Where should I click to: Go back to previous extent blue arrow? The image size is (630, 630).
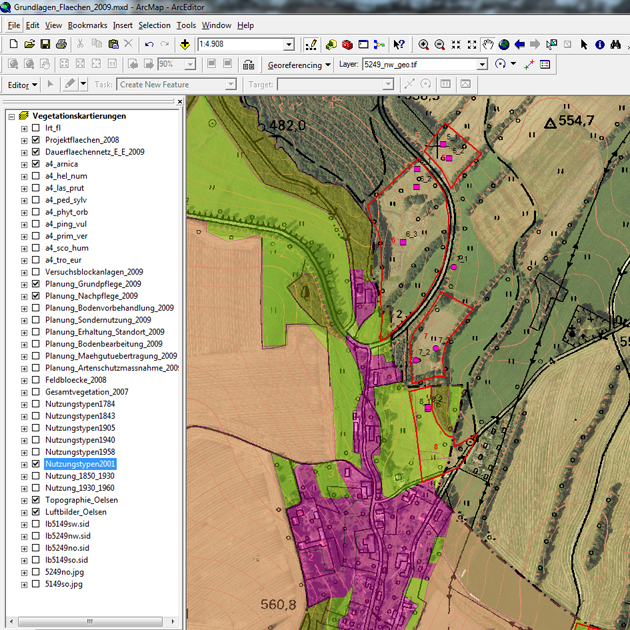point(520,44)
